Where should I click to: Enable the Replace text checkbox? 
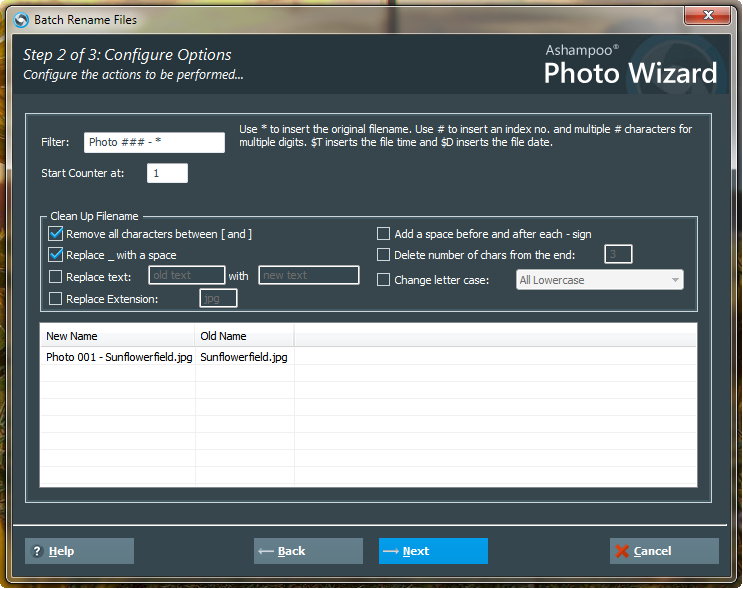(56, 277)
